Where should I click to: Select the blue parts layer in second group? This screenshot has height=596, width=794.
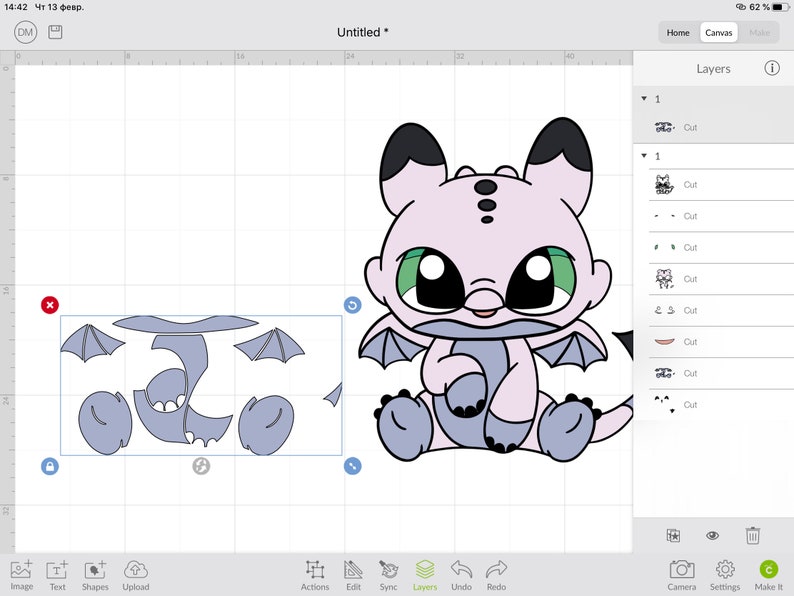pyautogui.click(x=722, y=373)
